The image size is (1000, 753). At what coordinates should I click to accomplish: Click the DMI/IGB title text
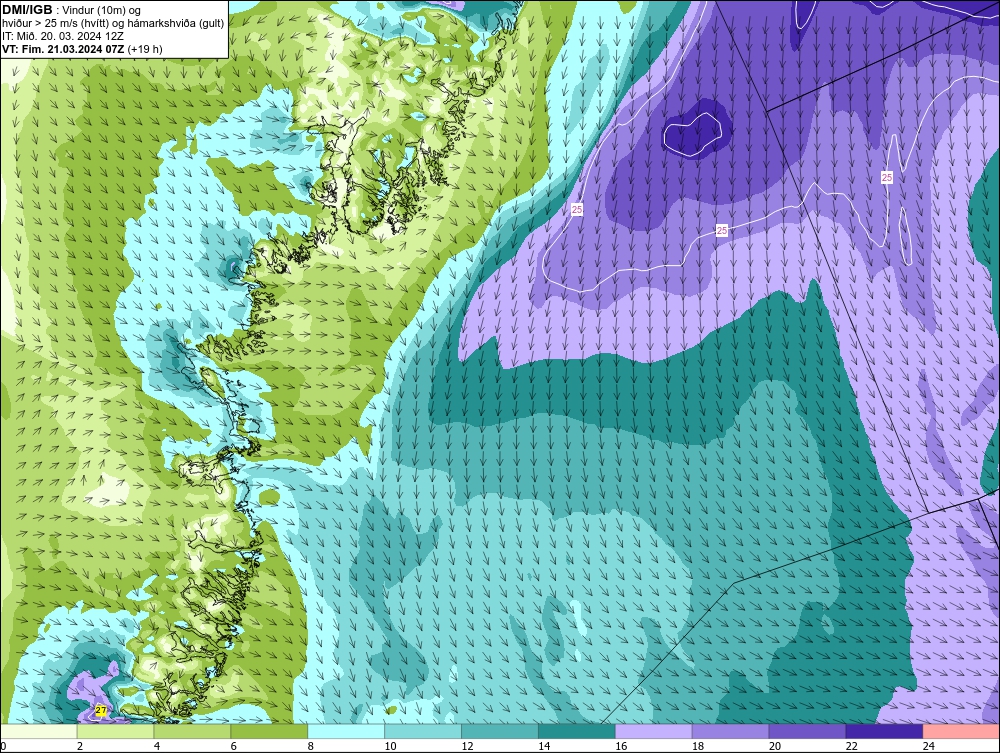pos(27,10)
